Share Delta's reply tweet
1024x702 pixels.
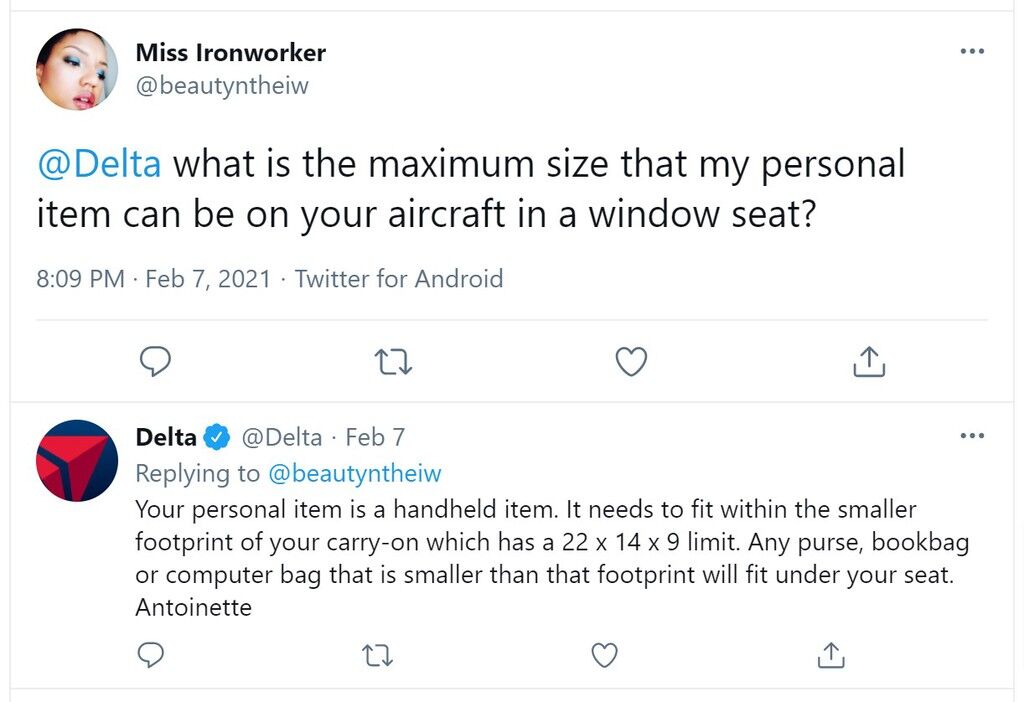[x=831, y=655]
